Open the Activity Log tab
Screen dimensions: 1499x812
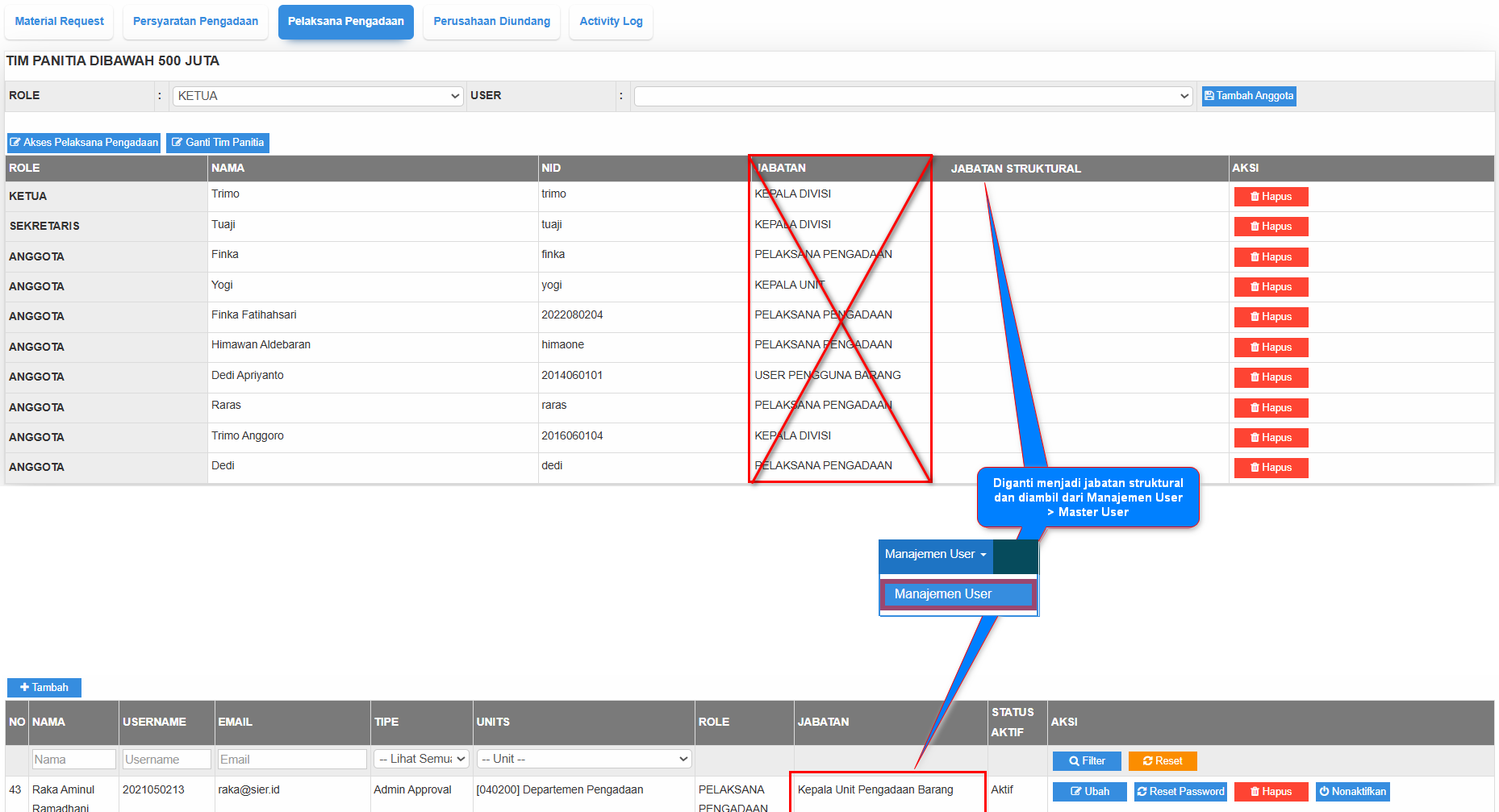[x=611, y=22]
